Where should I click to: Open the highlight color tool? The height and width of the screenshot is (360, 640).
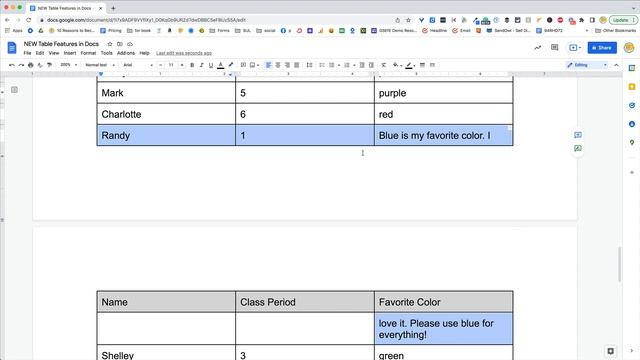click(231, 65)
